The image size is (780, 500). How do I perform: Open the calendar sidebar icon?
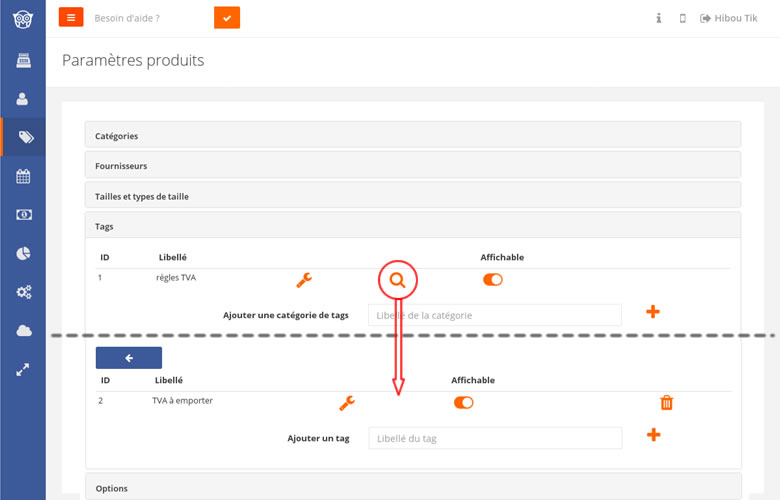(x=23, y=176)
